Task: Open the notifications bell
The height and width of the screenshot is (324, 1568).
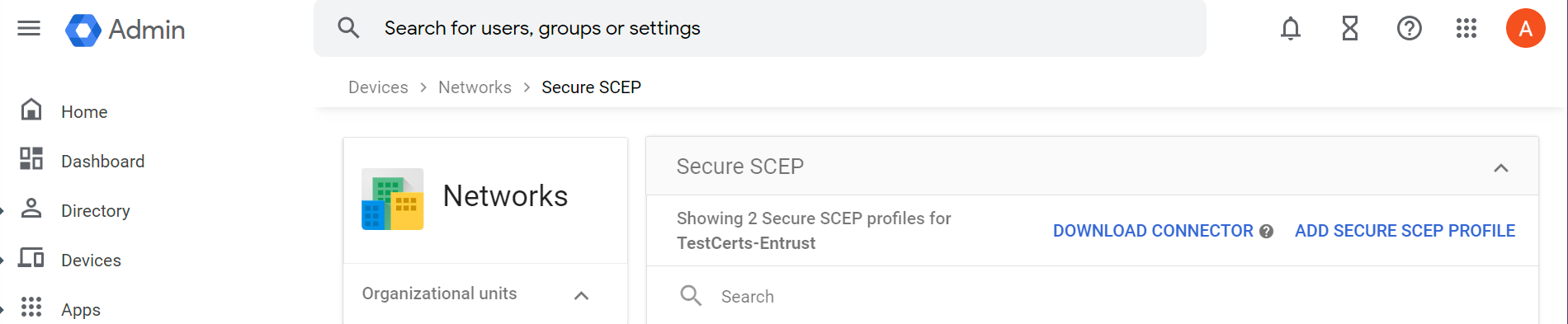Action: click(x=1291, y=29)
